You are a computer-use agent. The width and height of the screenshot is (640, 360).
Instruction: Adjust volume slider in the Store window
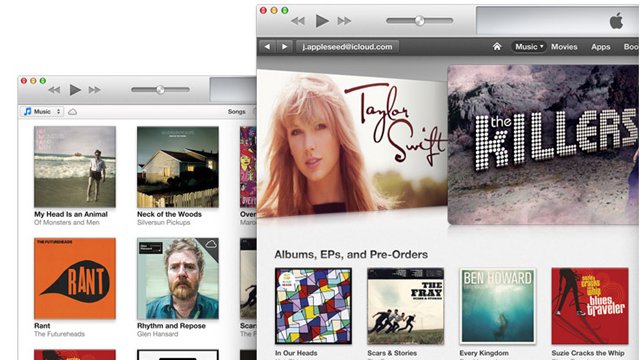point(420,20)
